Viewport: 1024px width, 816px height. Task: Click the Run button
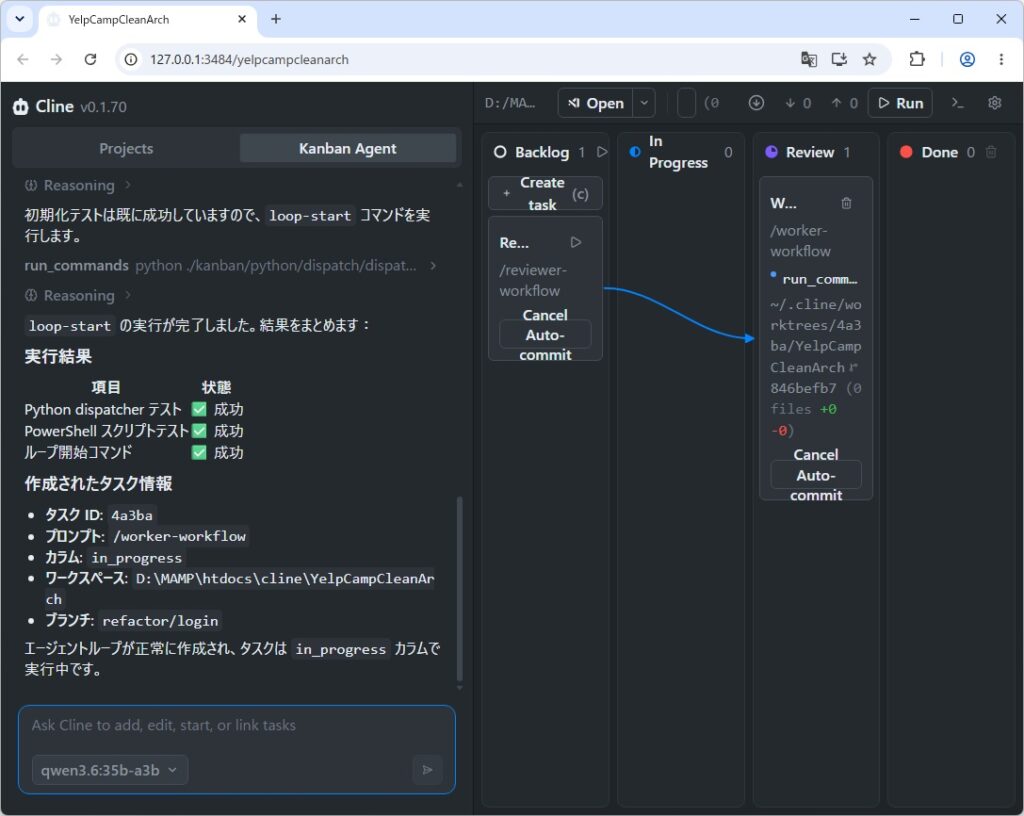(x=900, y=103)
